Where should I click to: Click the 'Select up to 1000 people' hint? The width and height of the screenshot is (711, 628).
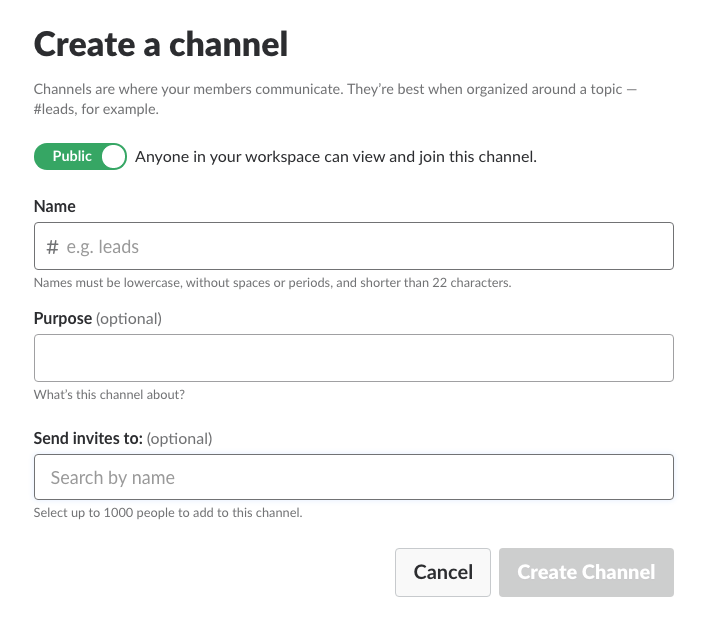tap(168, 513)
